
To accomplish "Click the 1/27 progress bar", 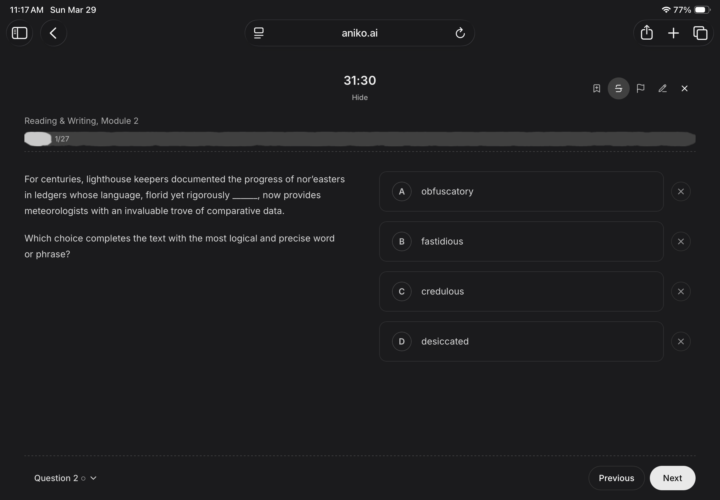I will click(x=360, y=139).
